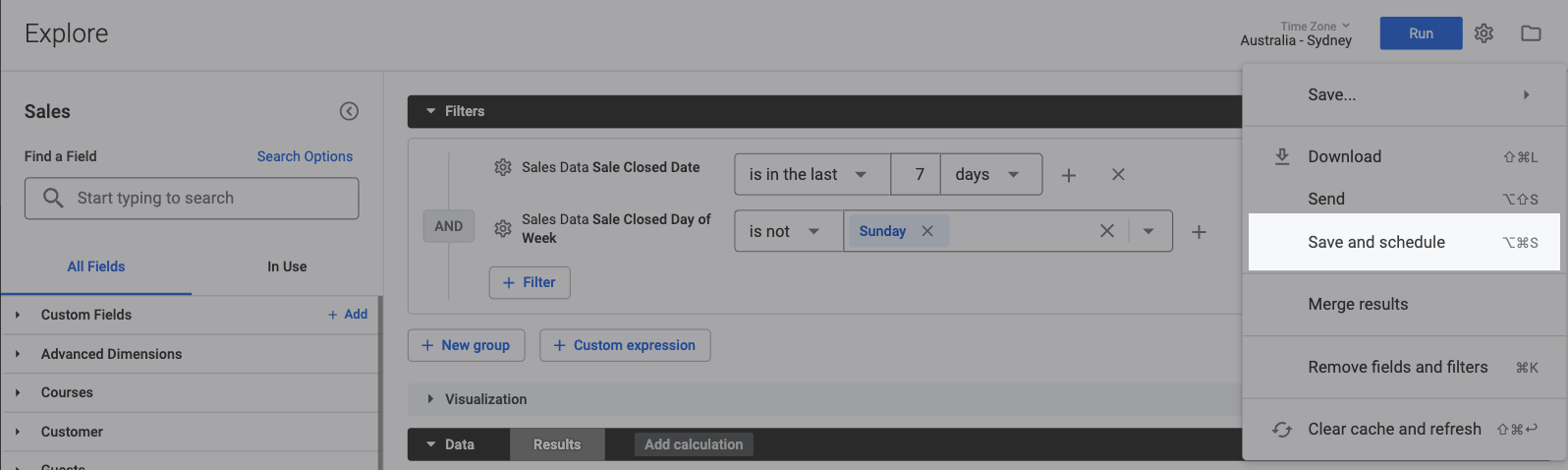Viewport: 1568px width, 470px height.
Task: Open the 'is not' condition dropdown
Action: tap(789, 231)
